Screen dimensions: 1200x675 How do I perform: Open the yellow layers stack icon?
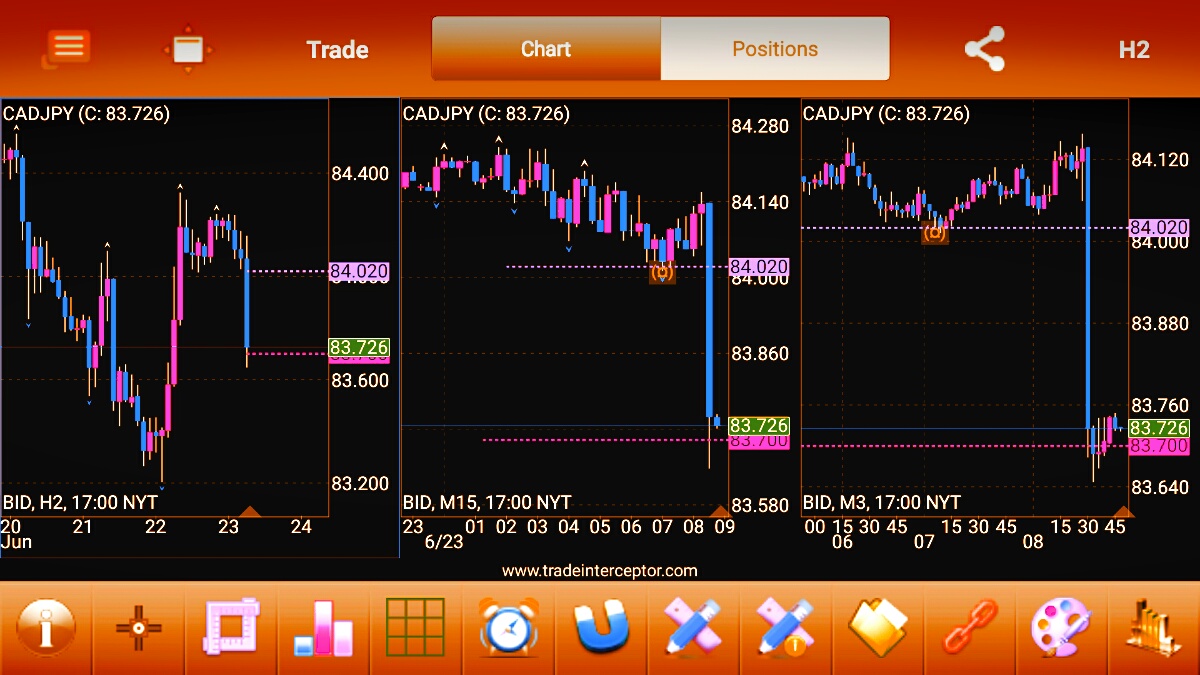point(877,629)
